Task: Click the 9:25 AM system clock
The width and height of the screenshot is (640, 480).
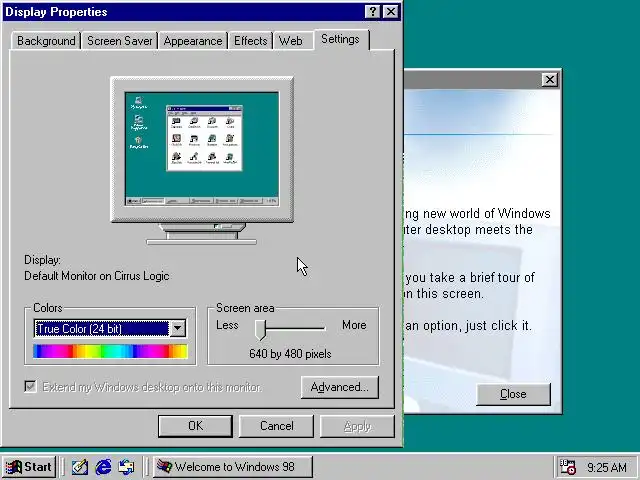Action: pos(607,467)
